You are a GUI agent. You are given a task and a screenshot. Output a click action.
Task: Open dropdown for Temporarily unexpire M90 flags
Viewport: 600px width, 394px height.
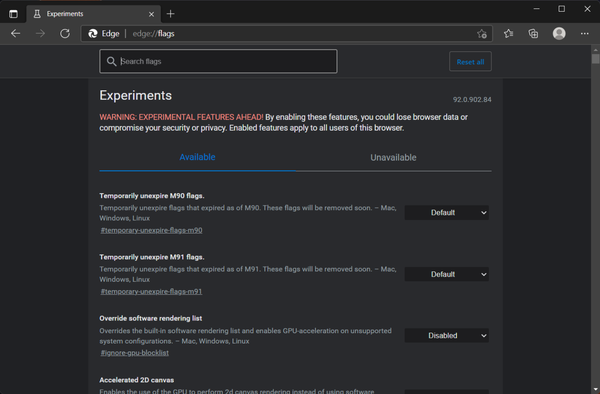pos(447,213)
